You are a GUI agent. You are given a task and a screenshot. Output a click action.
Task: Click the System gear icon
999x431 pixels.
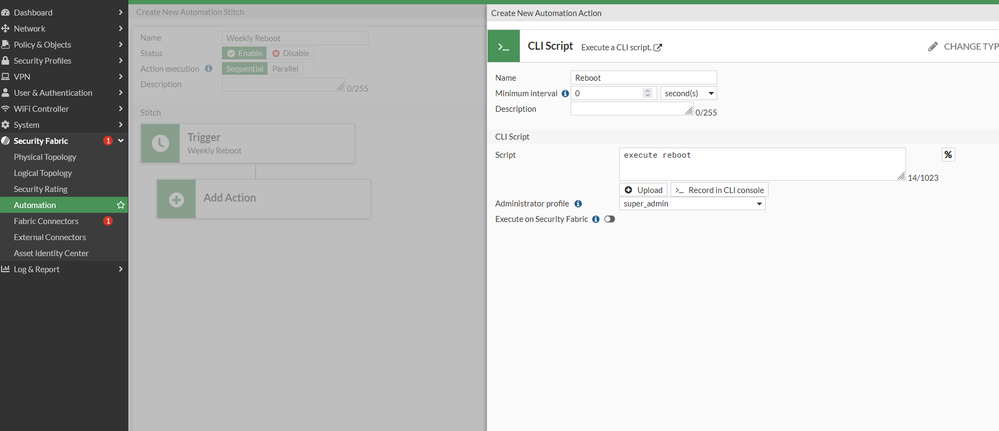6,125
